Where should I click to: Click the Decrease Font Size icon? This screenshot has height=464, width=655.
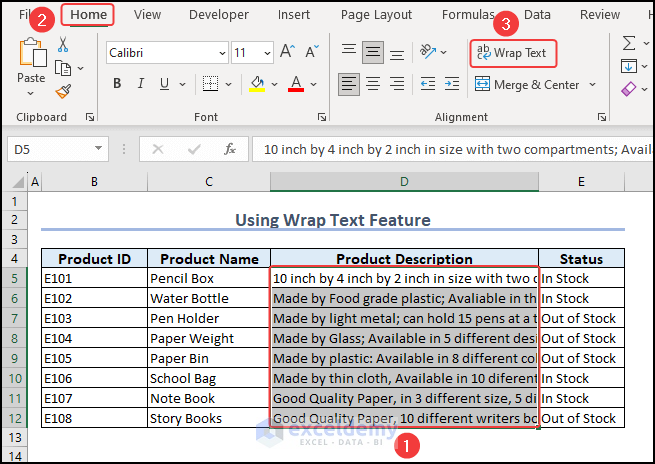311,52
